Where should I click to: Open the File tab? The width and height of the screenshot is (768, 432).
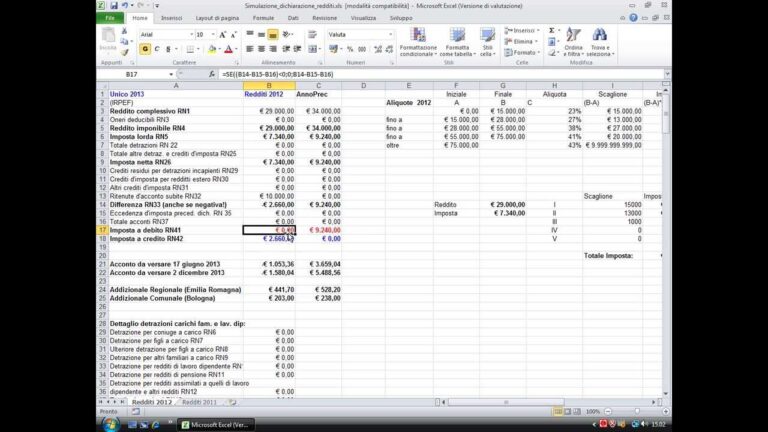coord(110,18)
